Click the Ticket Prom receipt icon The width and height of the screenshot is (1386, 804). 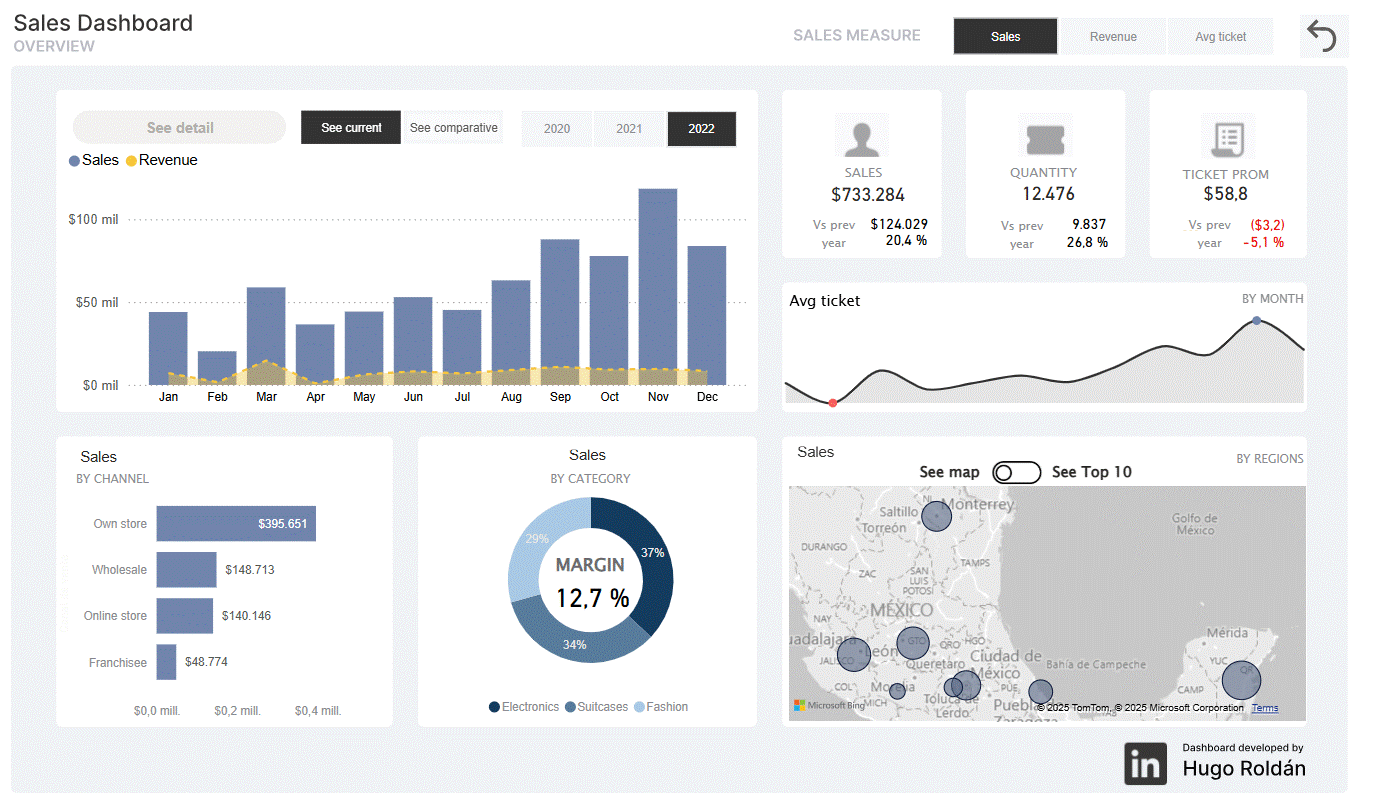click(1228, 137)
